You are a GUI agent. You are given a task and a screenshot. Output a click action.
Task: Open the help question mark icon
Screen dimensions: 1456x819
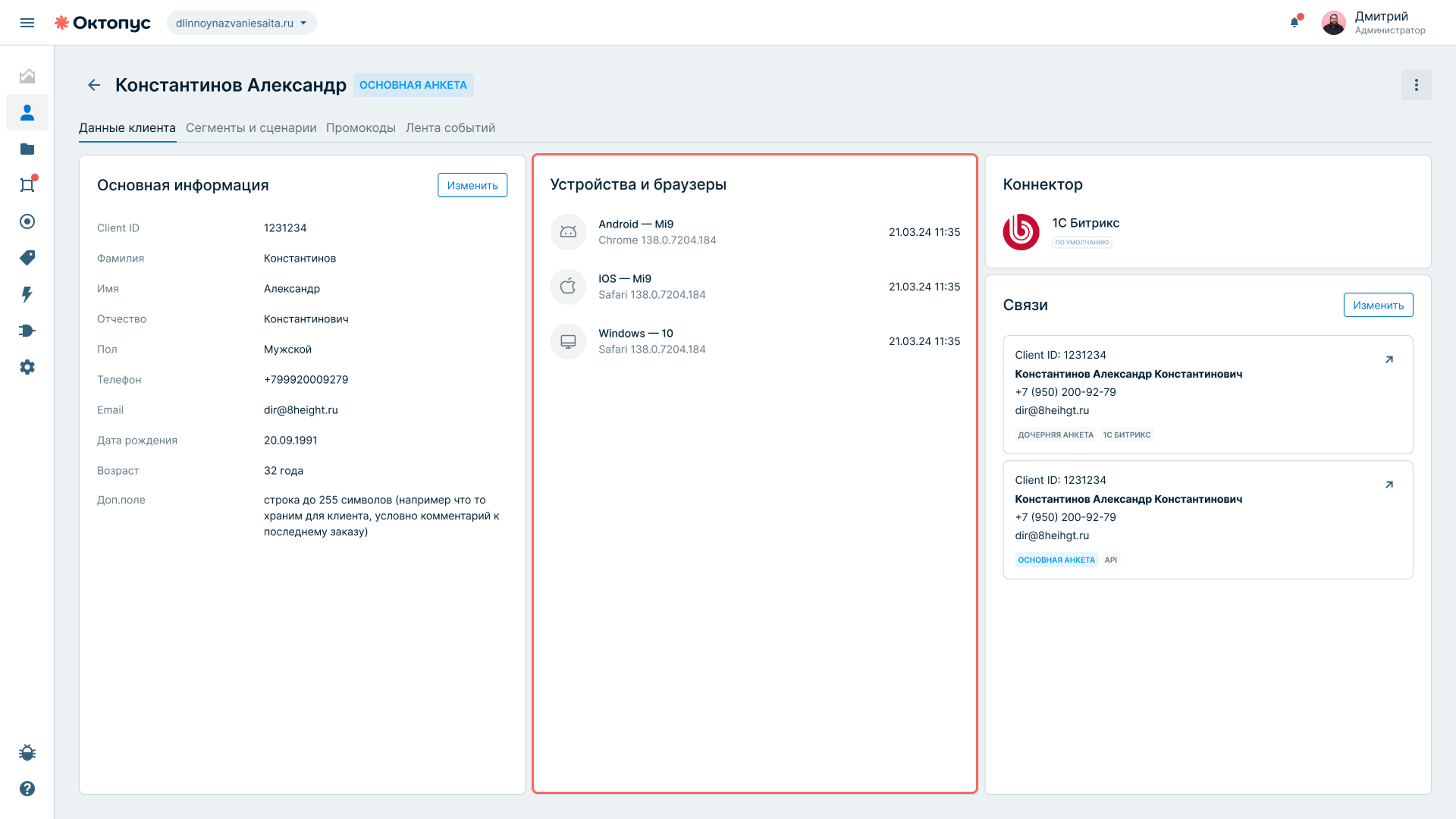(x=27, y=789)
